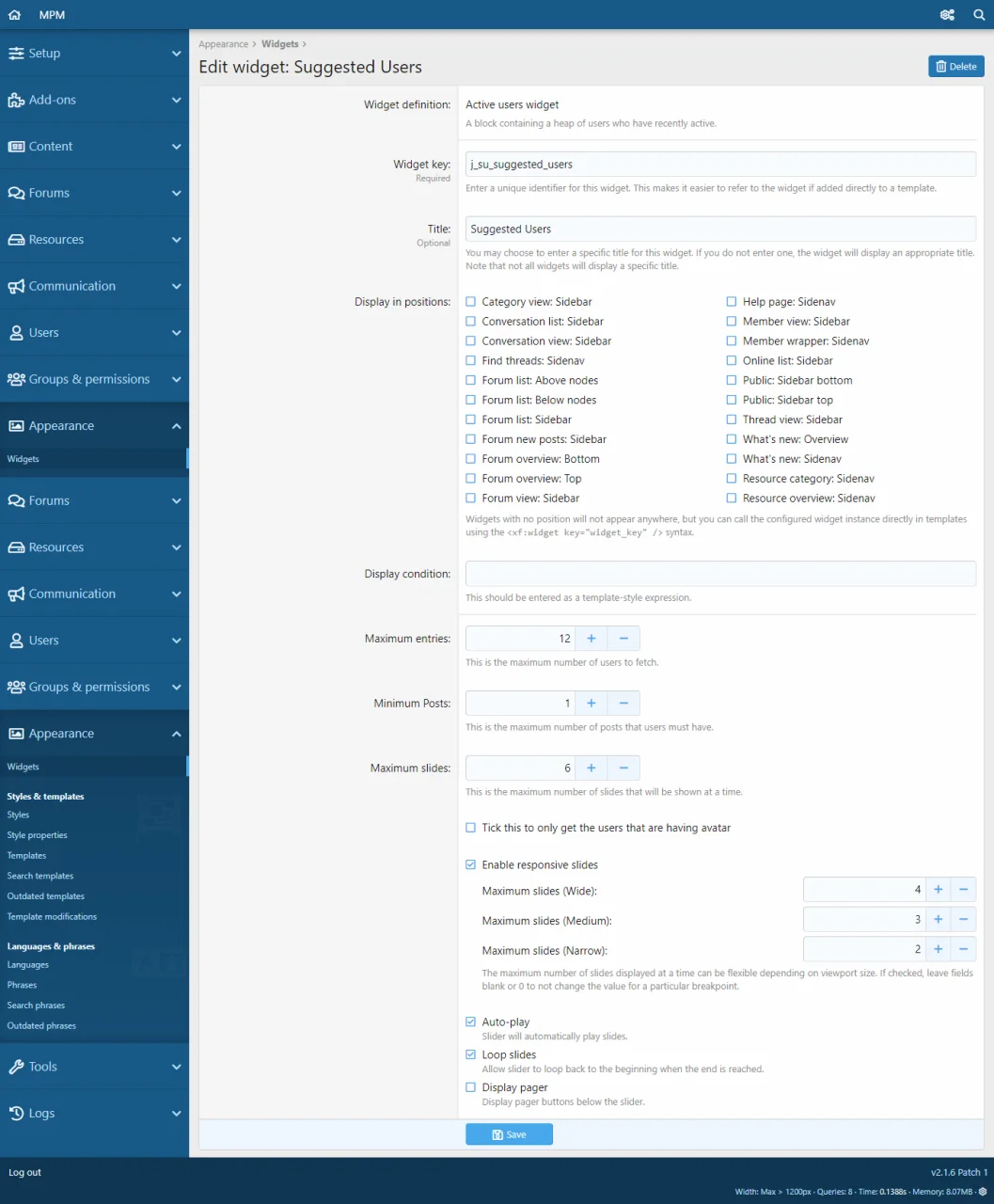Expand the Setup section chevron
Screen dimensions: 994x1204
[x=176, y=54]
